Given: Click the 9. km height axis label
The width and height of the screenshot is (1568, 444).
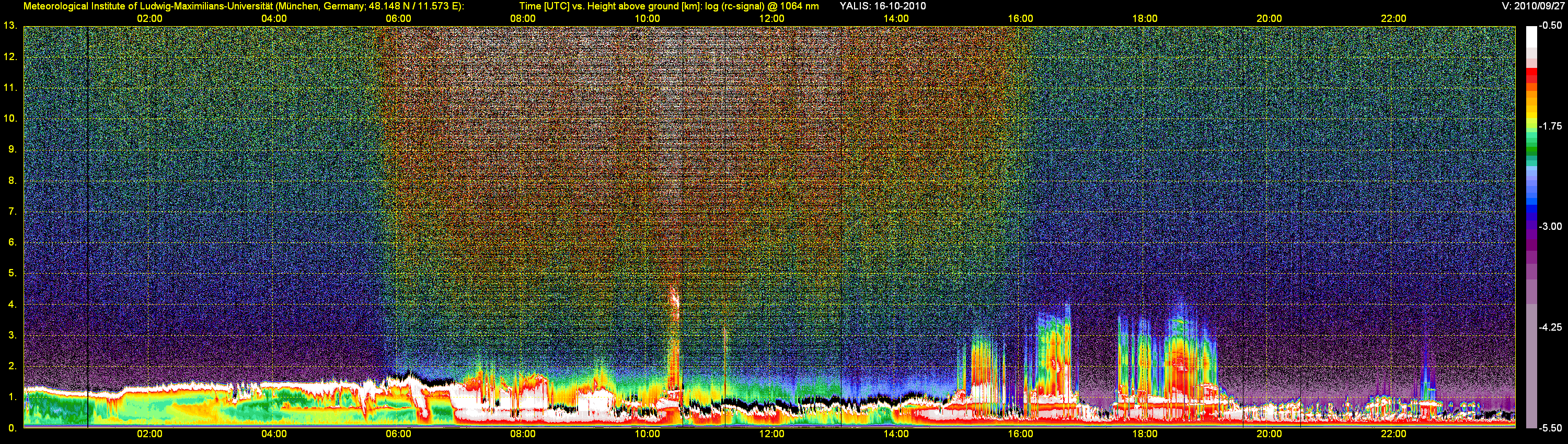Looking at the screenshot, I should 13,149.
